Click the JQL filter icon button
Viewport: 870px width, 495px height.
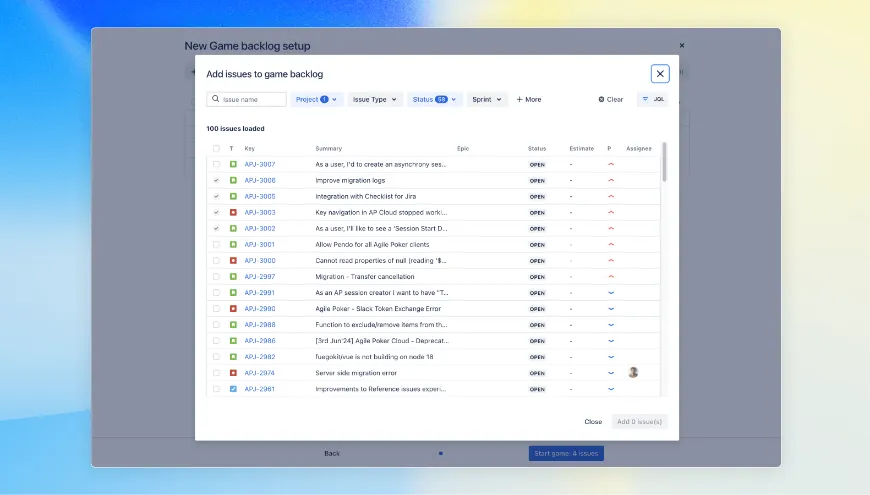[x=646, y=100]
